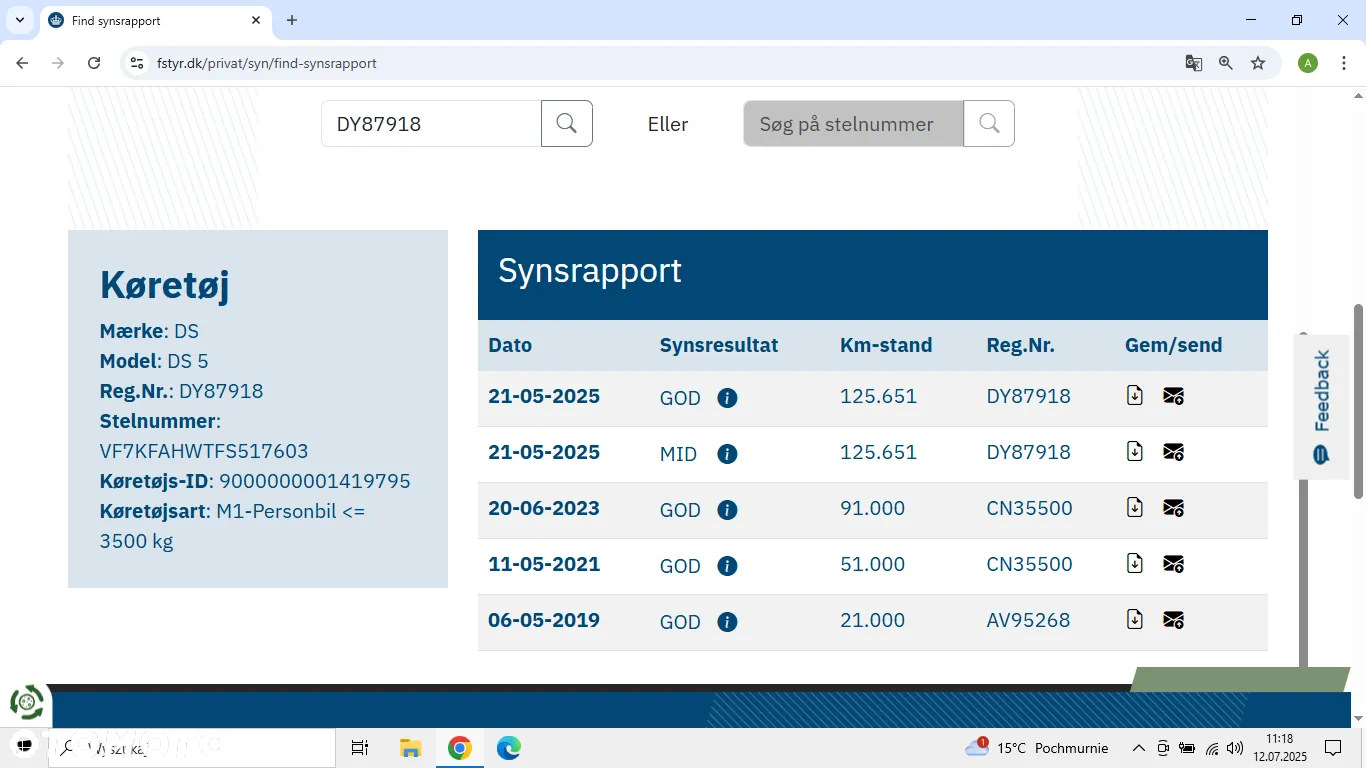
Task: Show info for 21-05-2025 GOD result
Action: click(727, 398)
